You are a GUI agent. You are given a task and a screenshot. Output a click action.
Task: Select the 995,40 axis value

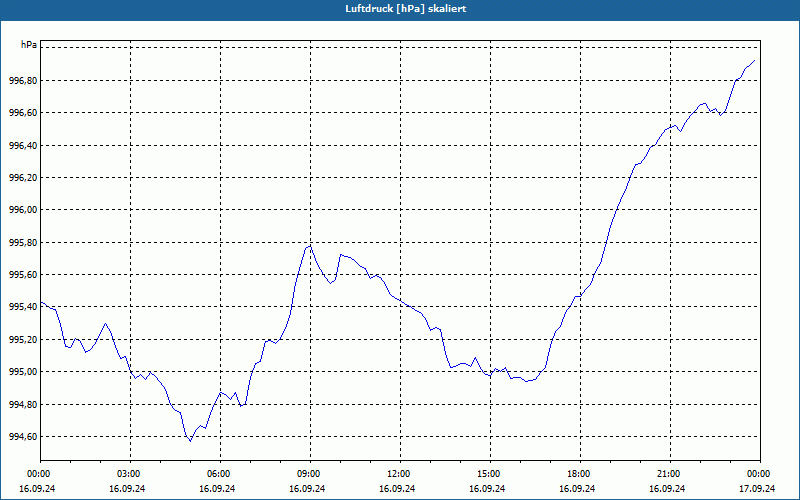point(23,307)
